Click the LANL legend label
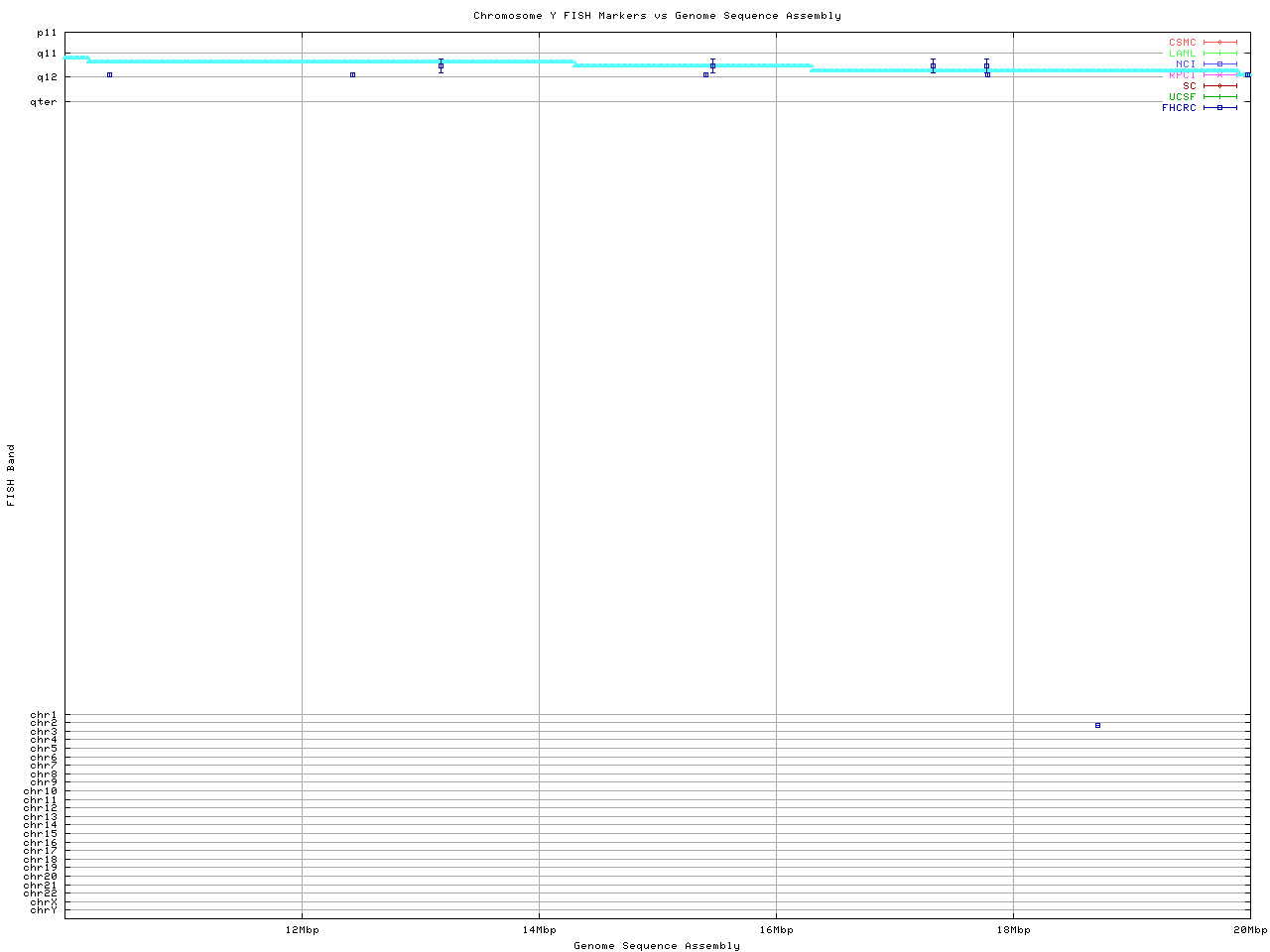This screenshot has width=1270, height=952. click(x=1182, y=54)
